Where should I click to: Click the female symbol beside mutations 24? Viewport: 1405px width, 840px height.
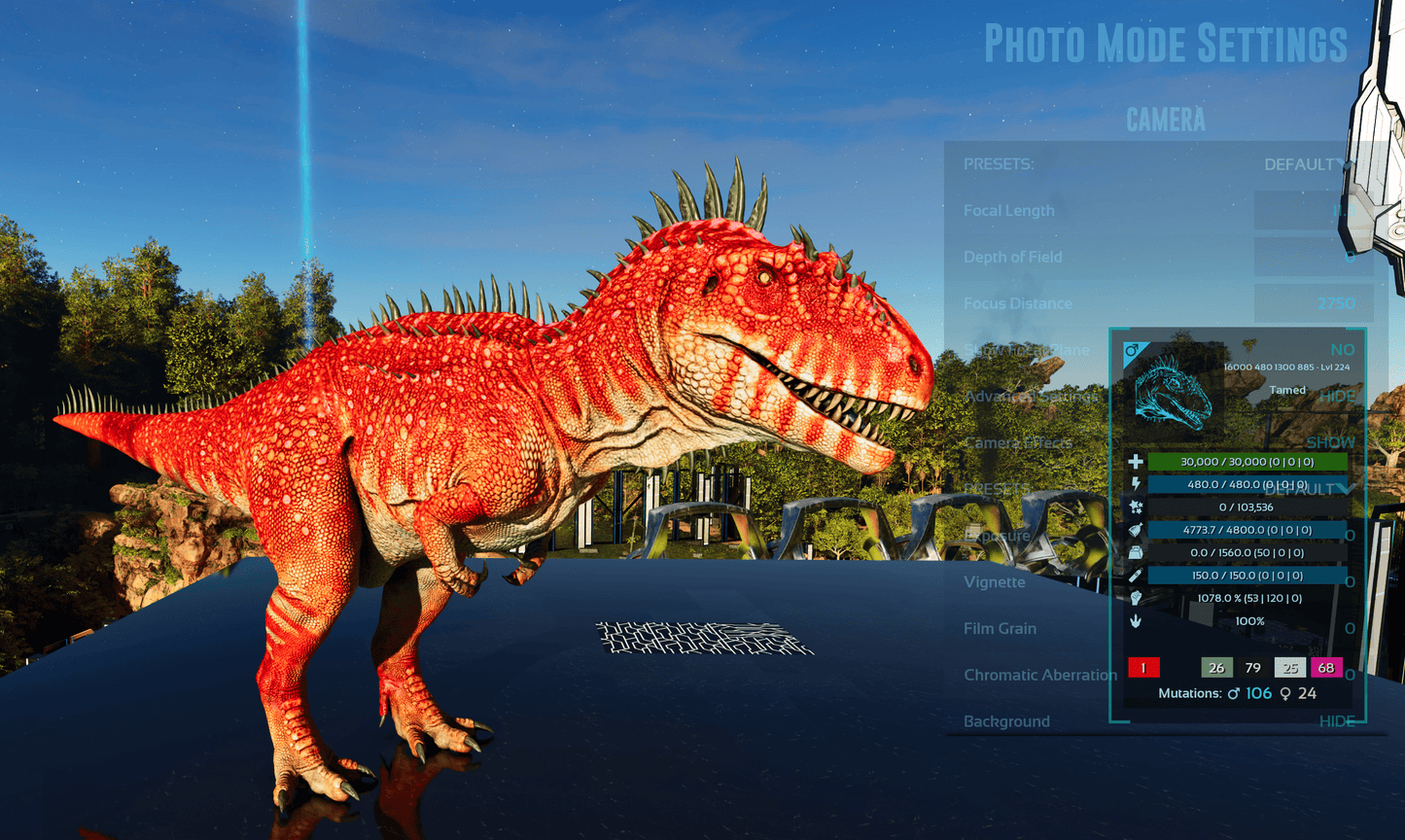(x=1285, y=694)
